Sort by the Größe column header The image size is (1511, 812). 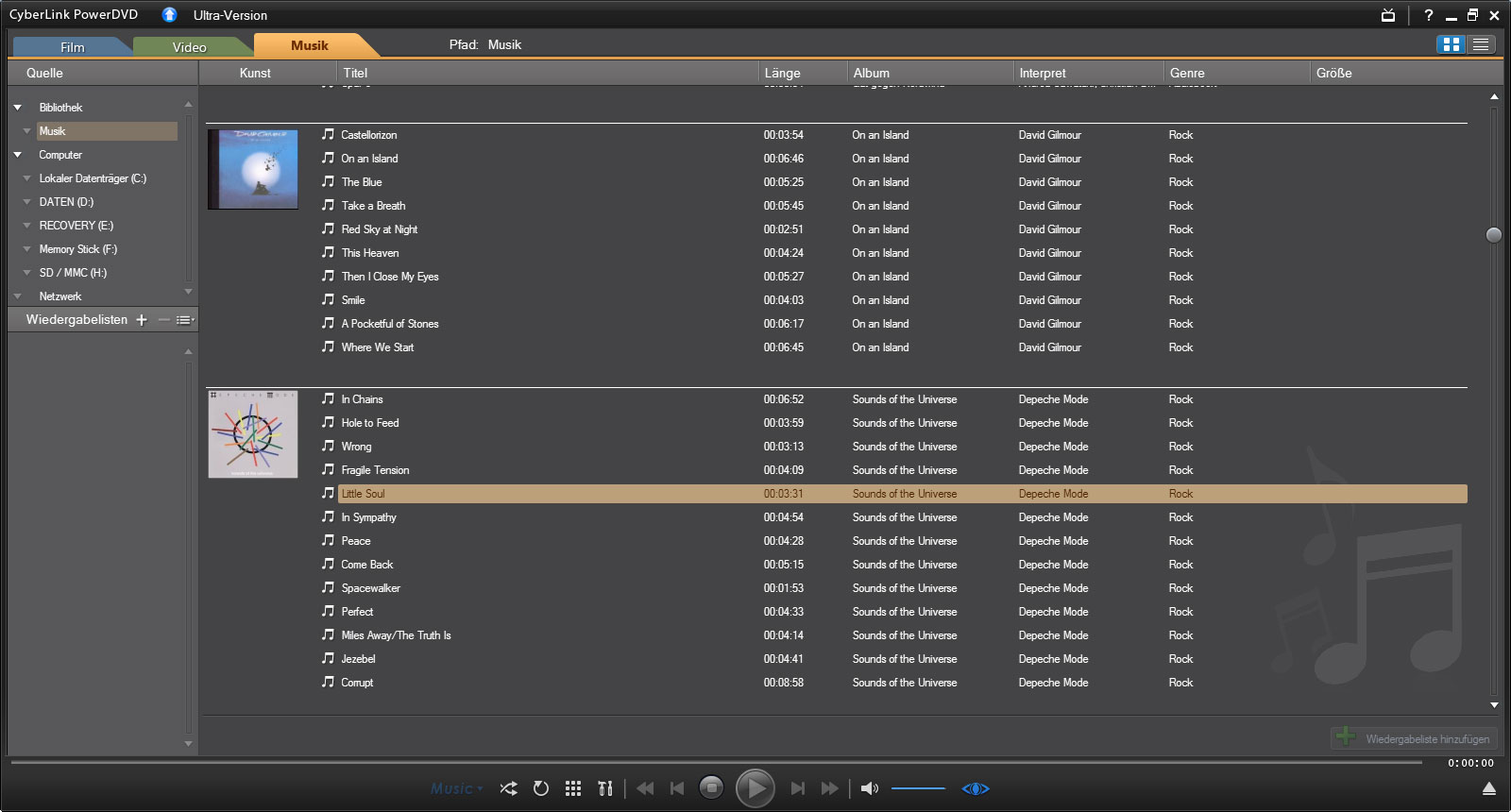(1406, 73)
